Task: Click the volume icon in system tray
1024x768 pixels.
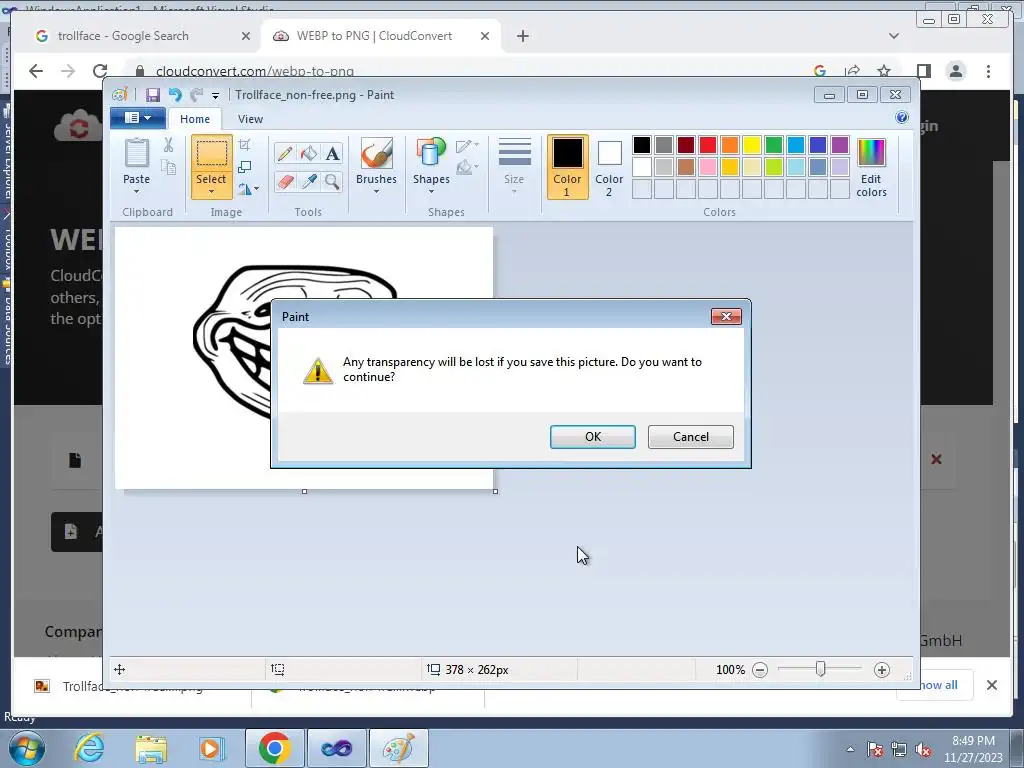Action: [x=923, y=750]
